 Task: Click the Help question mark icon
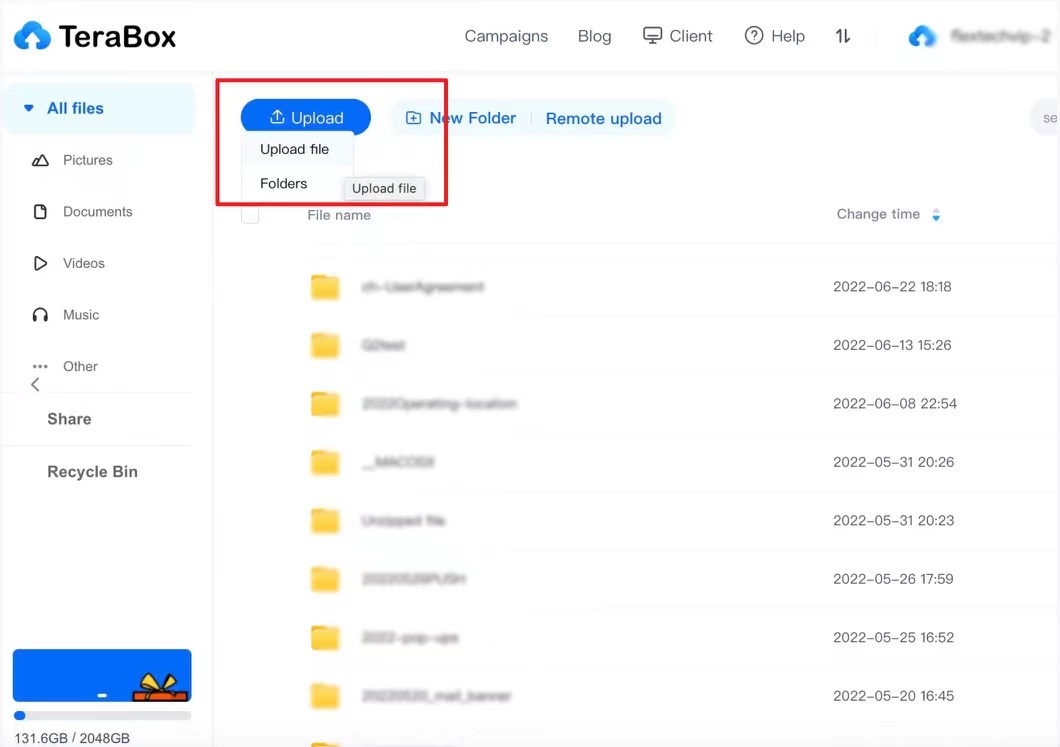click(x=753, y=36)
